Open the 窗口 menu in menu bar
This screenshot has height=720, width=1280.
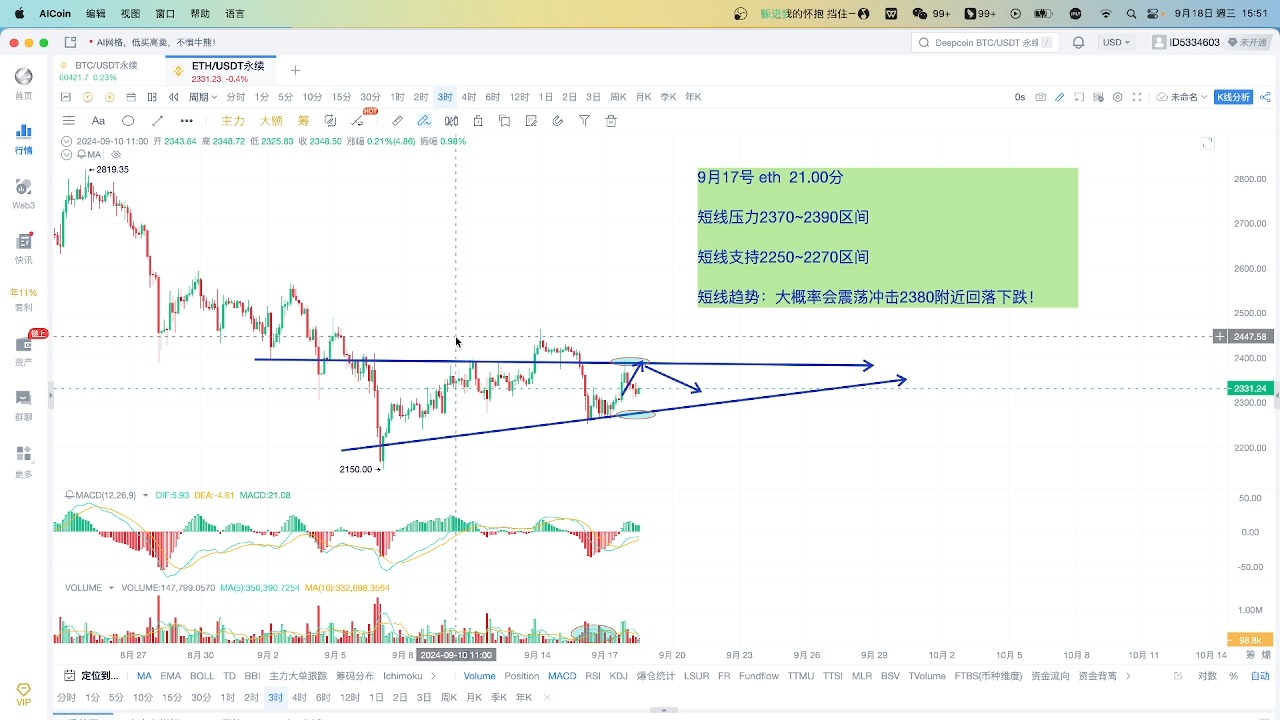pos(165,14)
